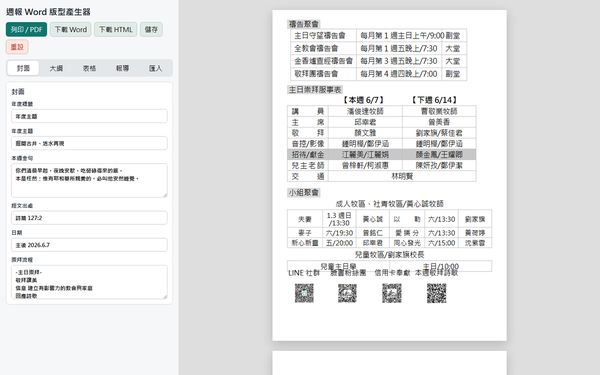Focus the 經文出處 field with 127:2
The width and height of the screenshot is (600, 375).
pyautogui.click(x=89, y=218)
